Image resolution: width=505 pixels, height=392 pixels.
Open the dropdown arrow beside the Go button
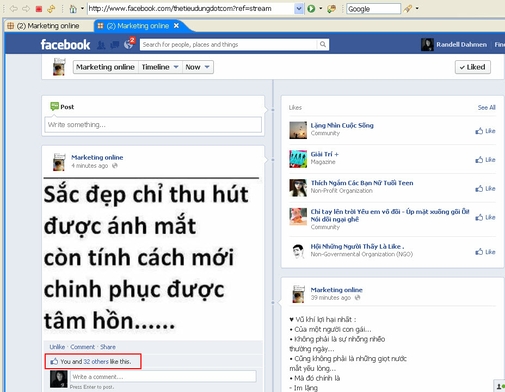[320, 9]
